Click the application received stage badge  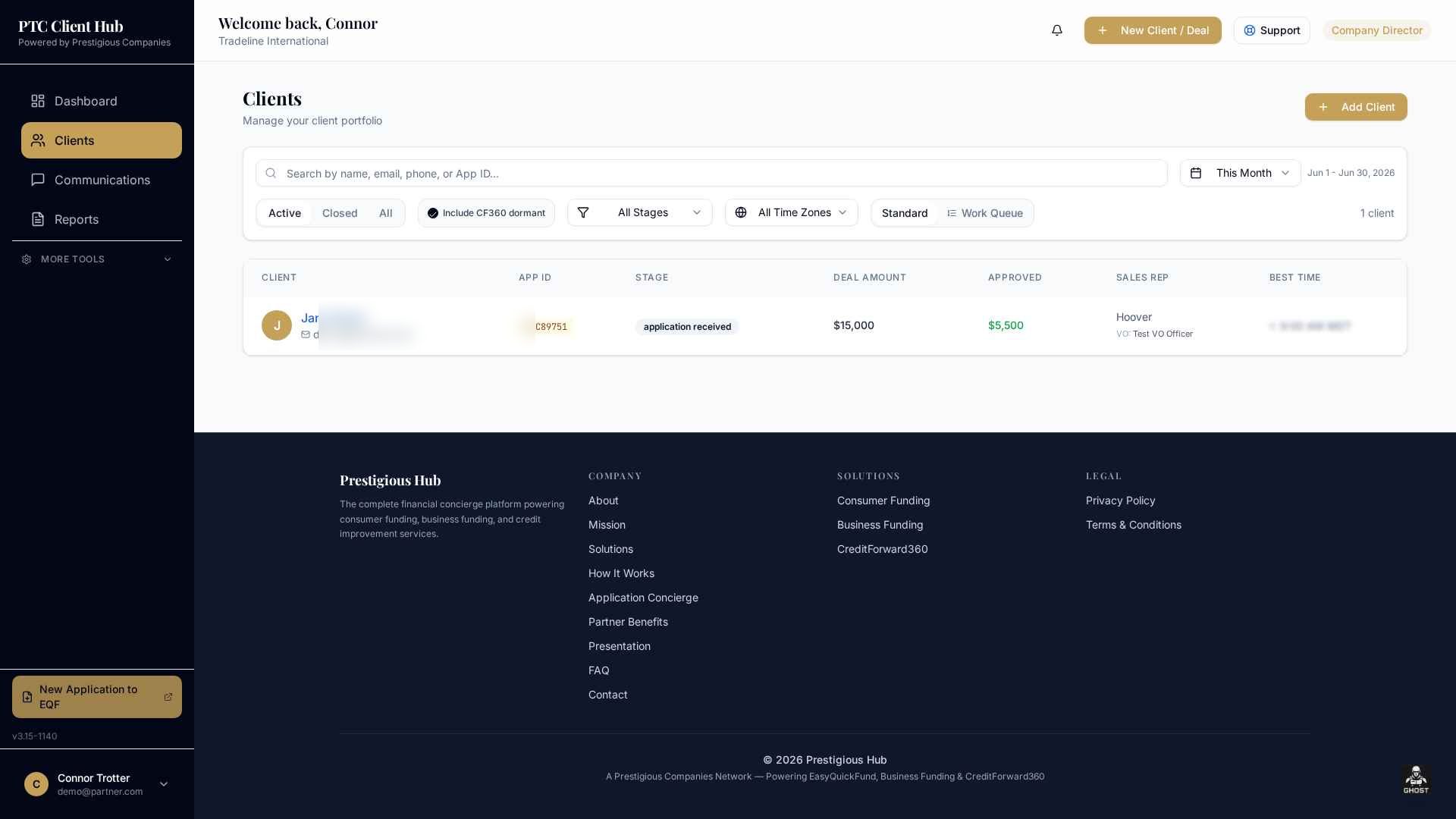click(687, 327)
